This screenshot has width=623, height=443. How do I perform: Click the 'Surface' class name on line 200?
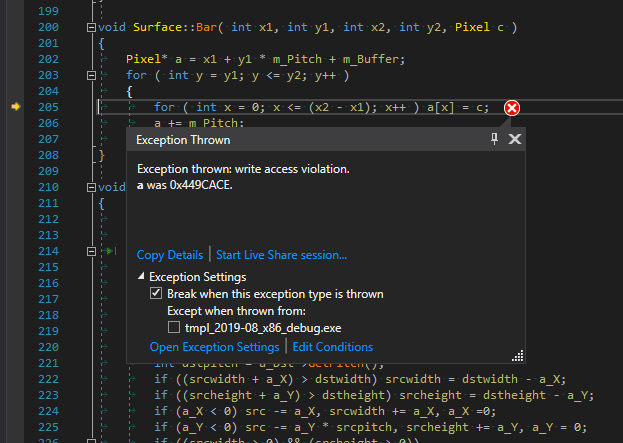[x=157, y=27]
